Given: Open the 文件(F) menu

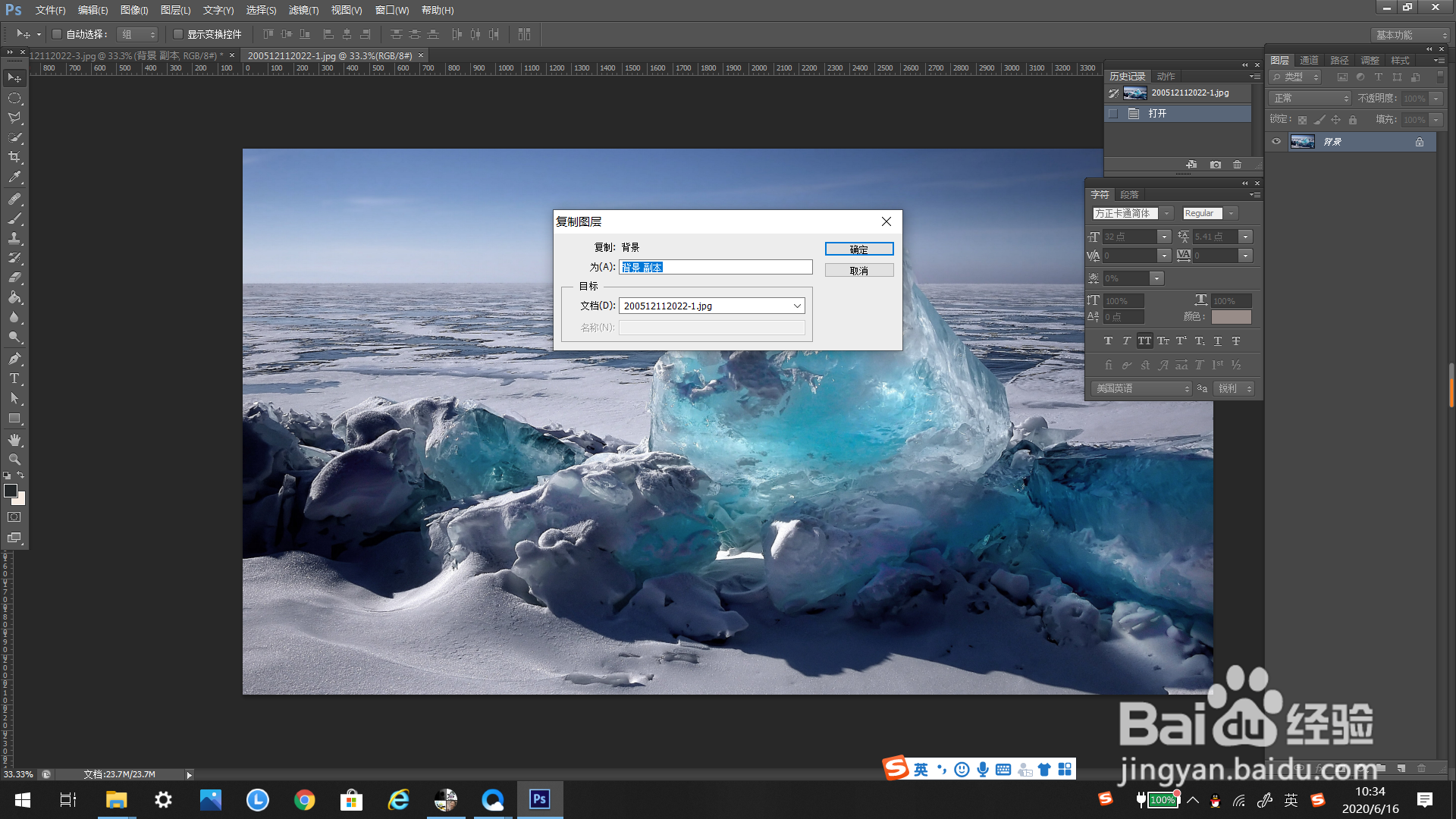Looking at the screenshot, I should [50, 10].
